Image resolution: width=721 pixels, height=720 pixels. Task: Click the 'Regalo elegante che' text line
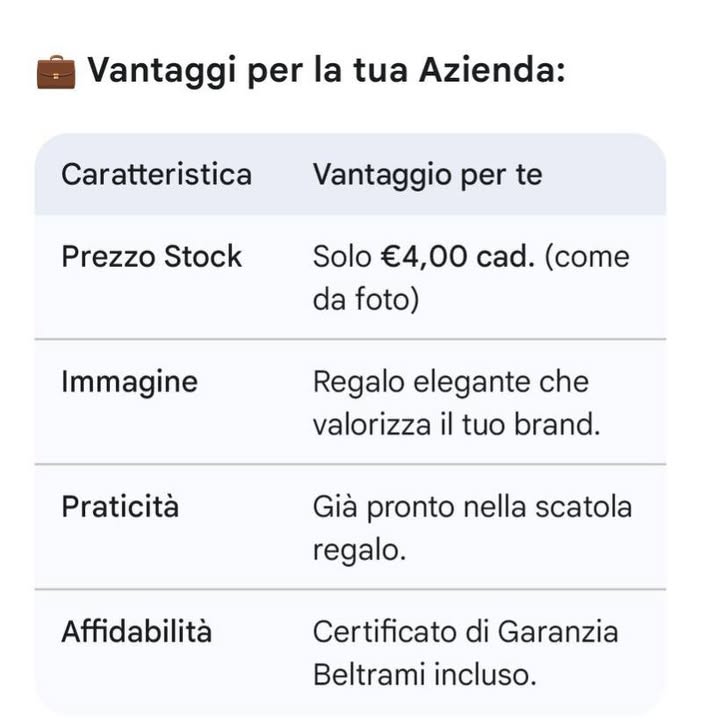point(450,382)
